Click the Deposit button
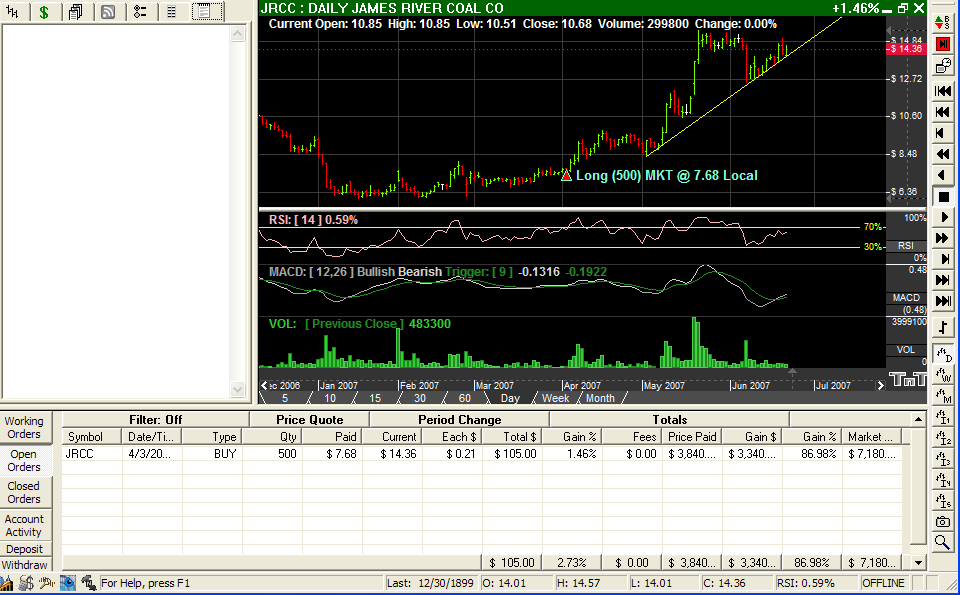Screen dimensions: 960x595 [x=24, y=549]
